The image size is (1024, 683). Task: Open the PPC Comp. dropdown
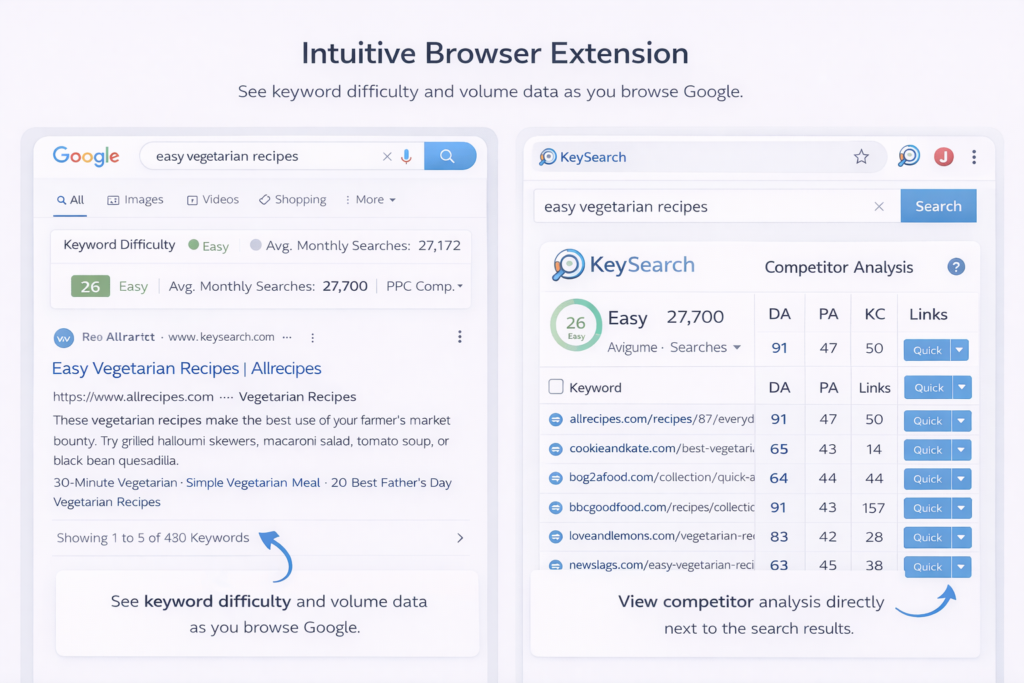425,286
